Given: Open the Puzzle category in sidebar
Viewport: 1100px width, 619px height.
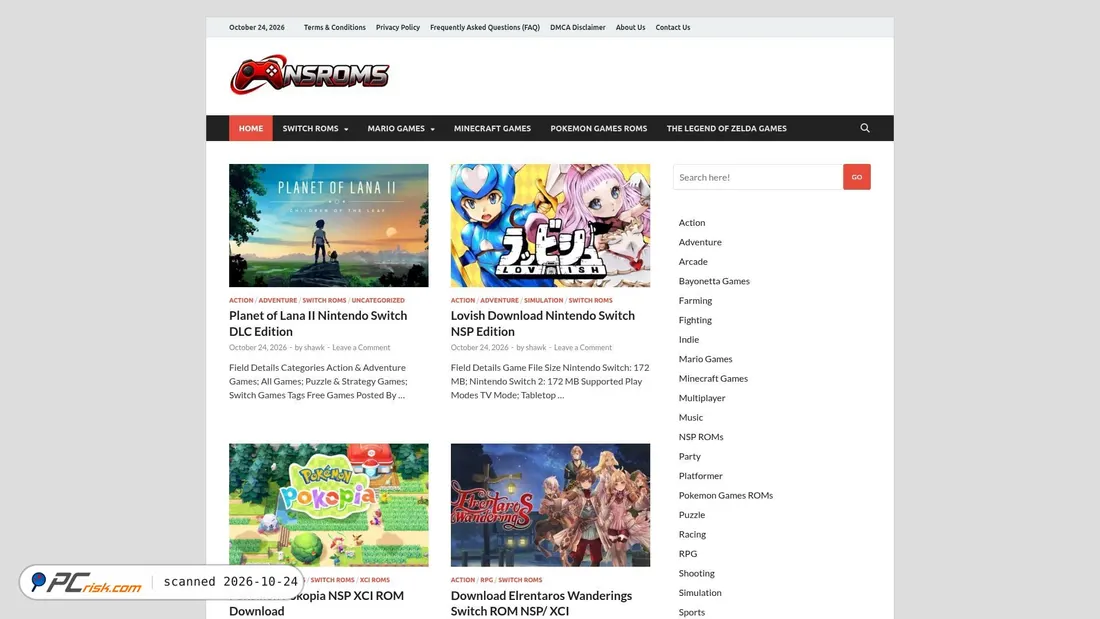Looking at the screenshot, I should click(x=692, y=515).
